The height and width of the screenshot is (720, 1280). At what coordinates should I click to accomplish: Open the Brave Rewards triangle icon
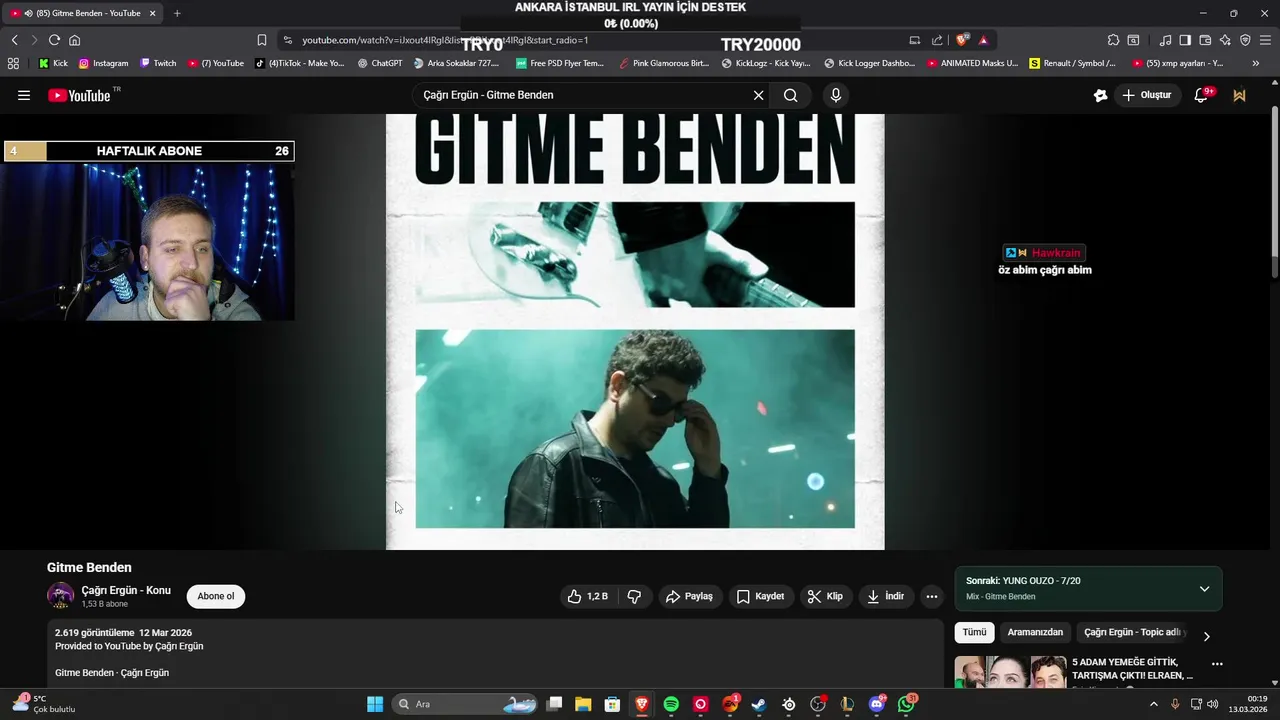coord(983,40)
